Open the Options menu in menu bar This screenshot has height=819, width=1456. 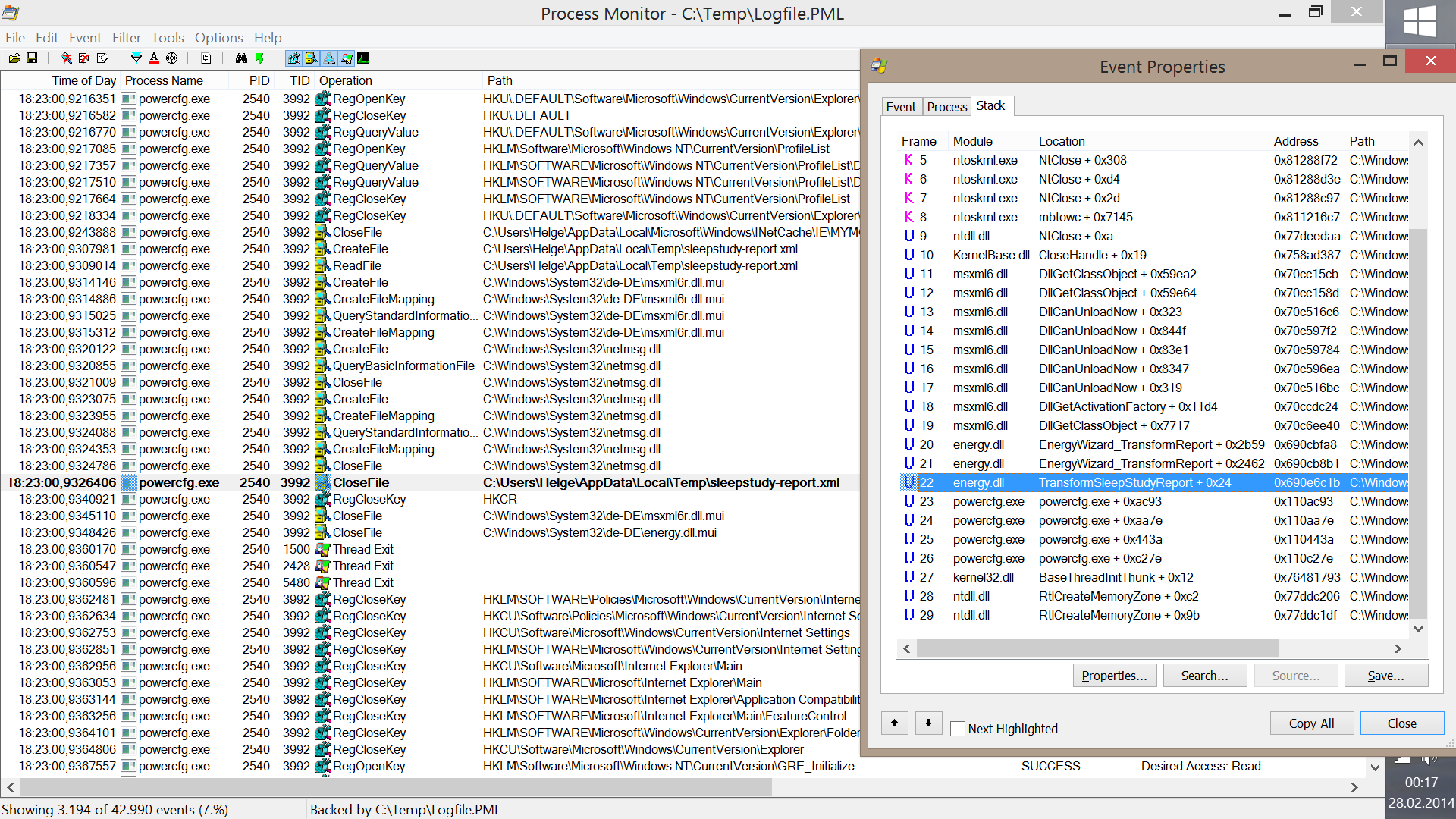[218, 37]
